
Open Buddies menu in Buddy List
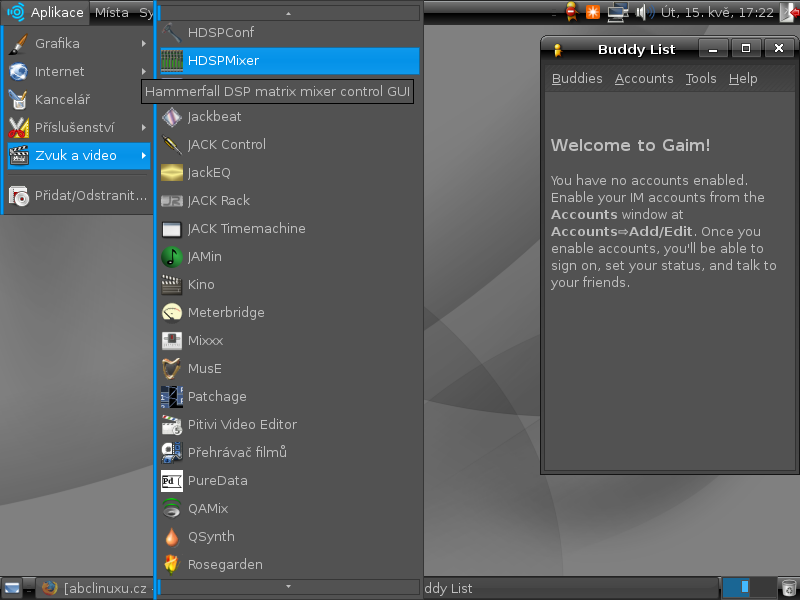click(x=577, y=79)
